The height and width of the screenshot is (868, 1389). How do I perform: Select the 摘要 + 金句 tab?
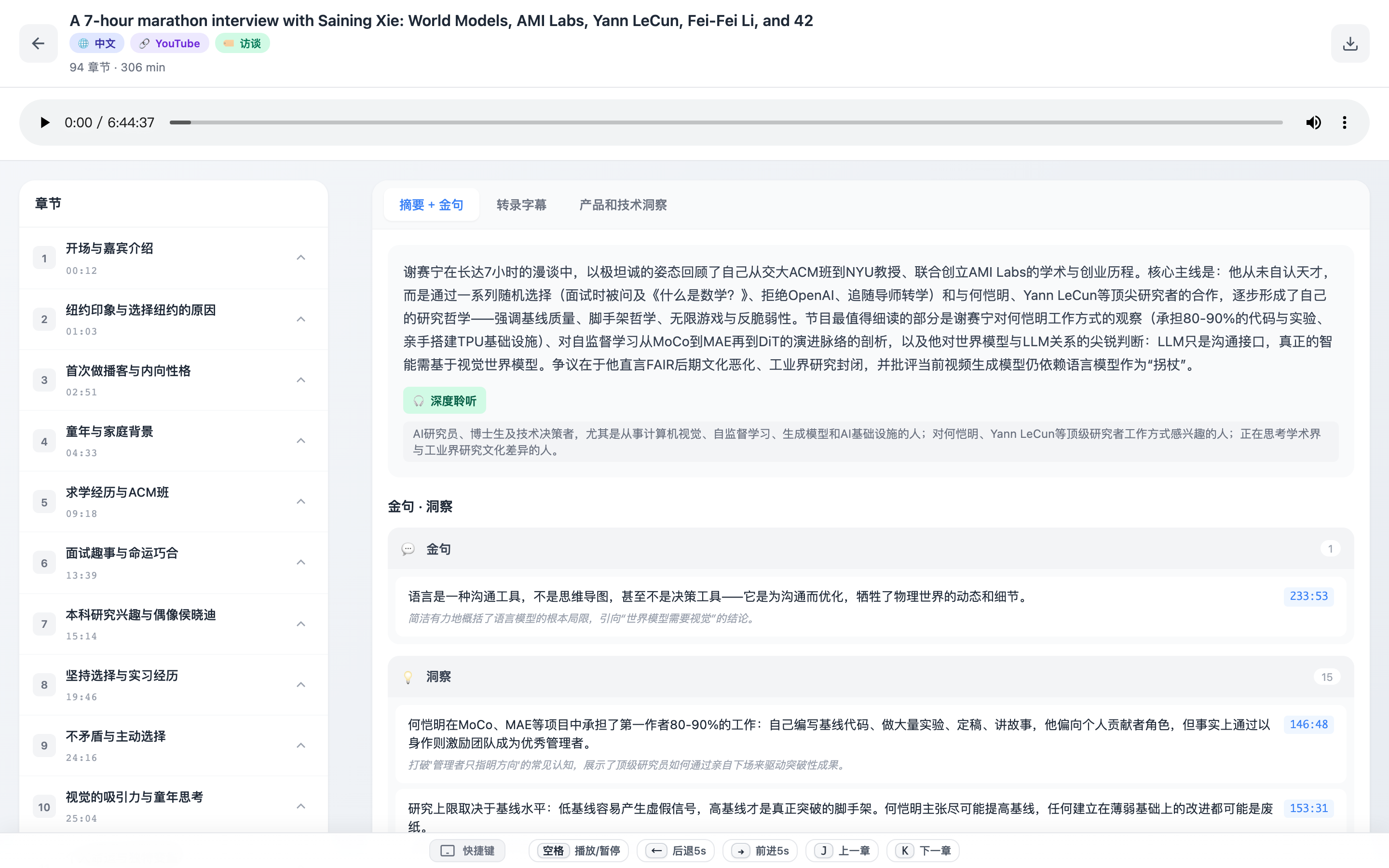(431, 205)
